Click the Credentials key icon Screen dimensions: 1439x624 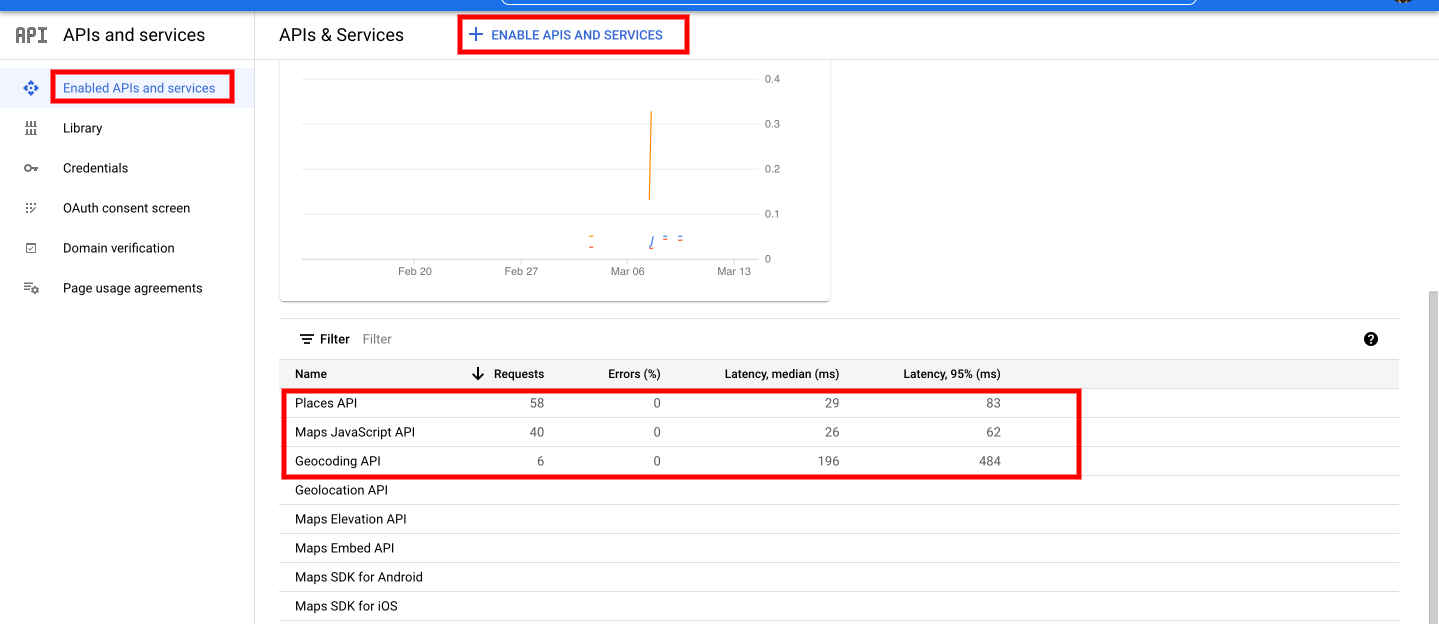tap(31, 168)
